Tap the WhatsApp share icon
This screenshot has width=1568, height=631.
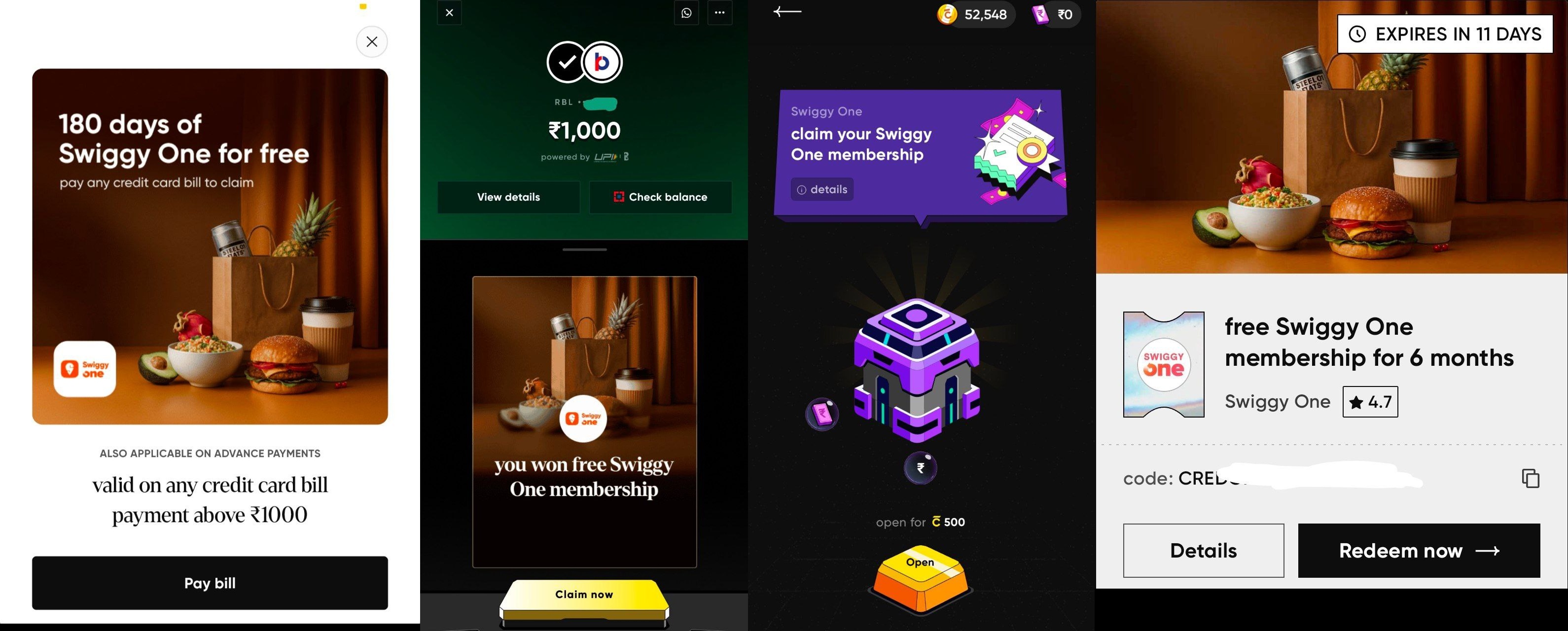[686, 13]
